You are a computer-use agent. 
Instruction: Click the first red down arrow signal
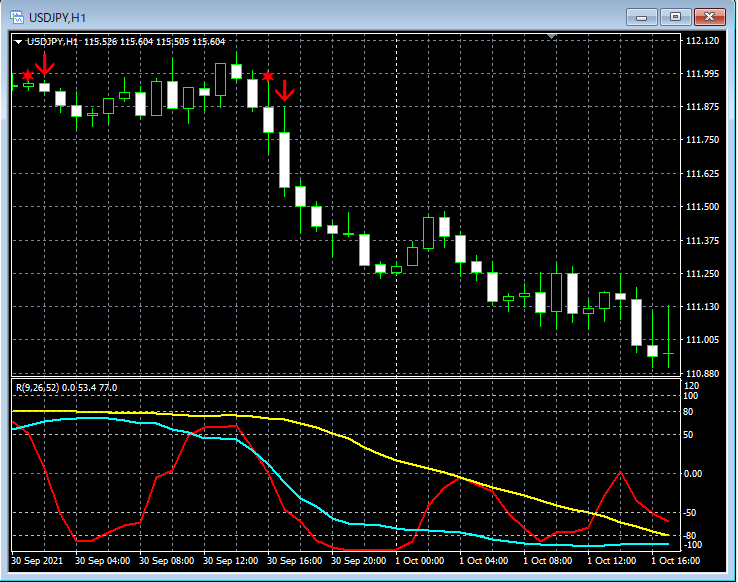coord(44,64)
